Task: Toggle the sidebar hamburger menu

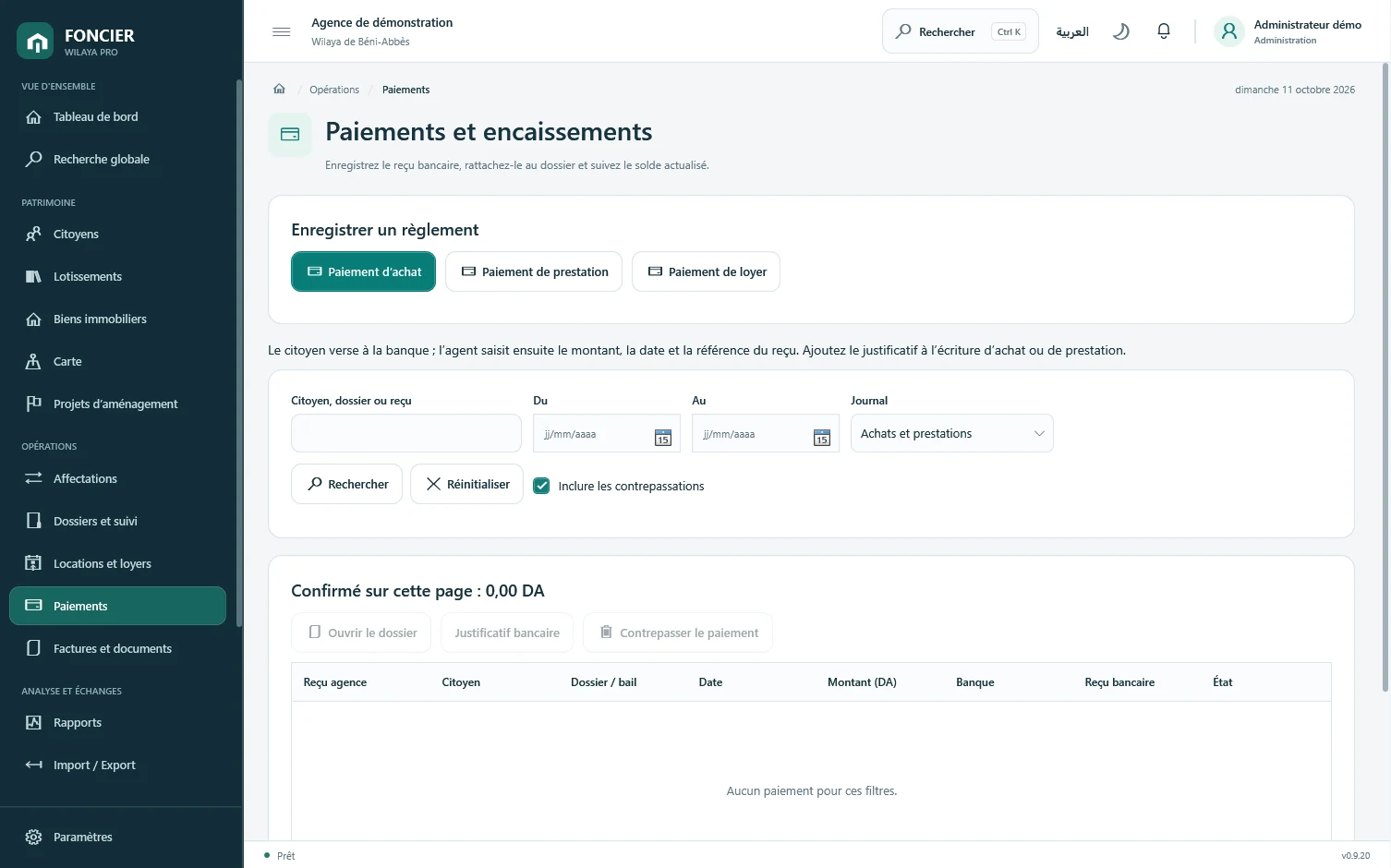Action: 282,32
